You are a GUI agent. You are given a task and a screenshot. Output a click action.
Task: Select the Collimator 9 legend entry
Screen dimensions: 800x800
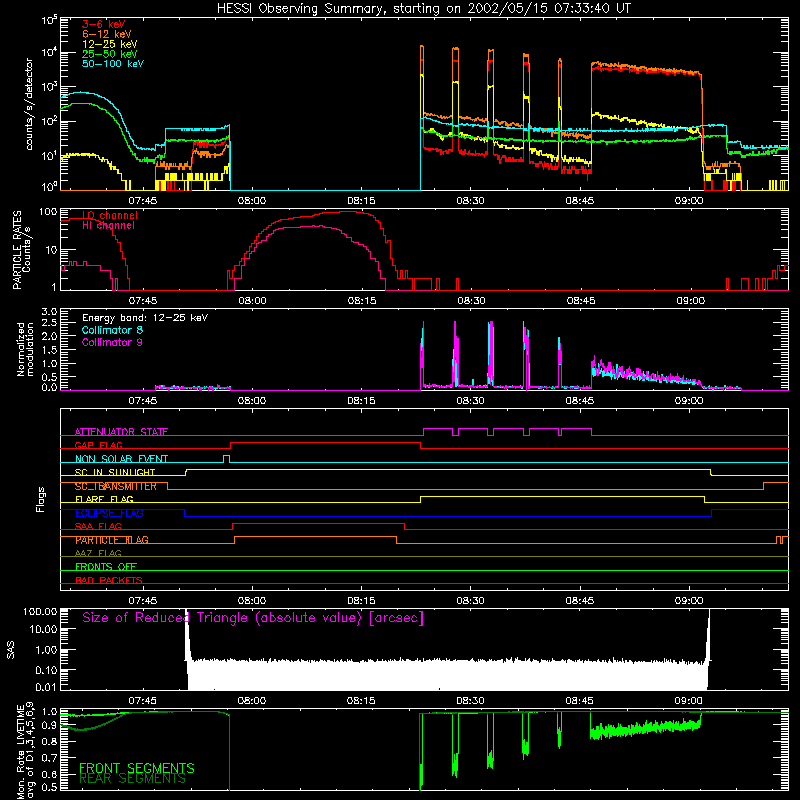pyautogui.click(x=112, y=342)
